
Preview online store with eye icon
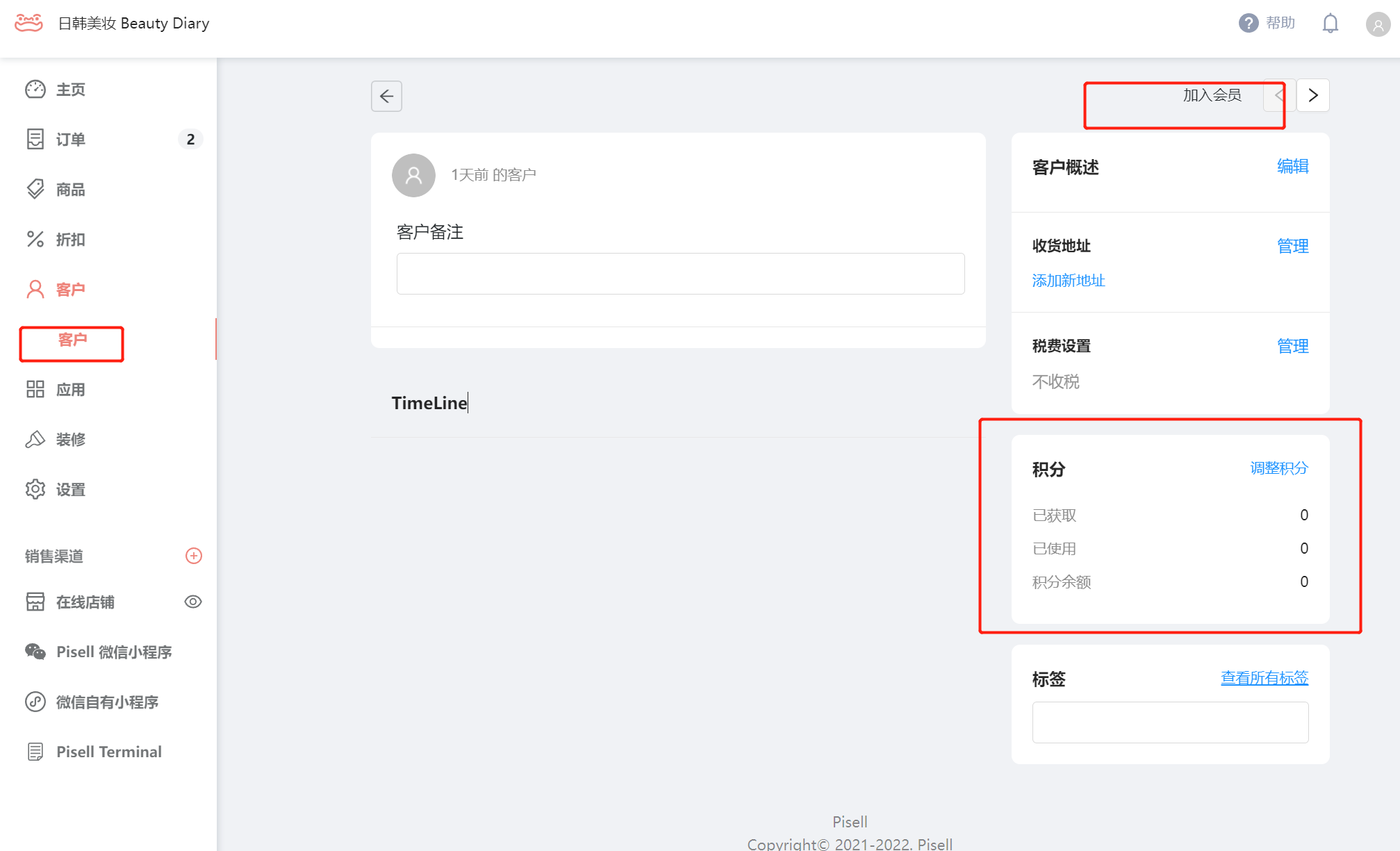(193, 602)
